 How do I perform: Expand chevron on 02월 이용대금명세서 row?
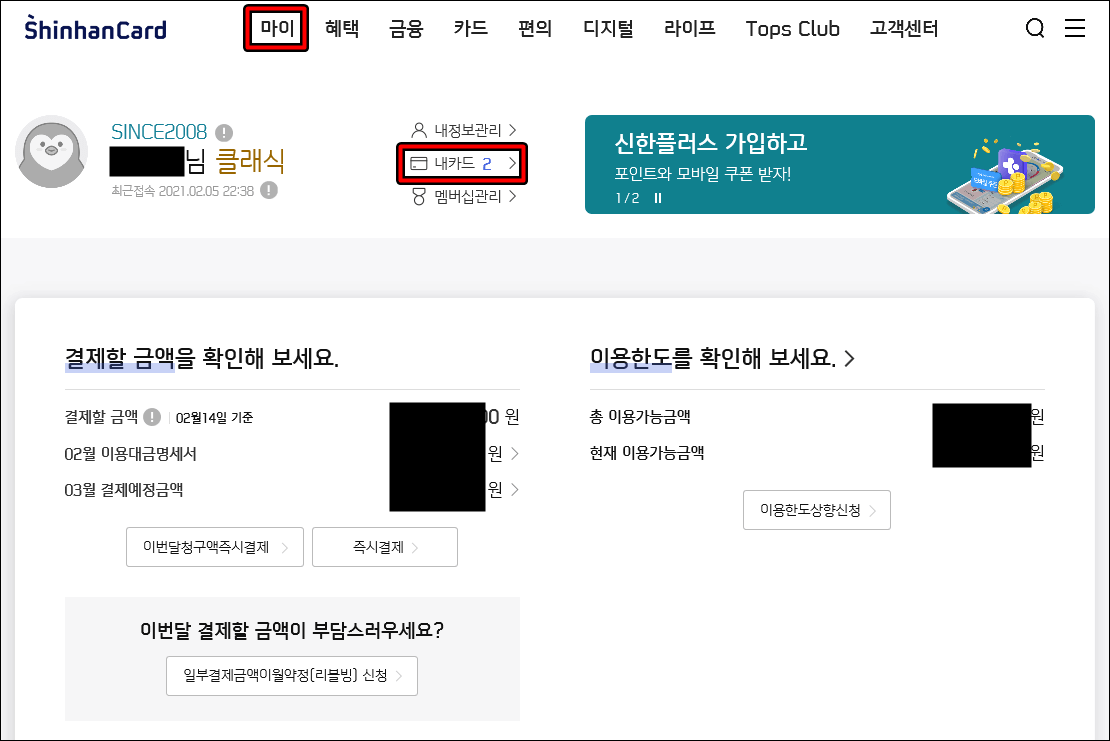click(x=515, y=454)
